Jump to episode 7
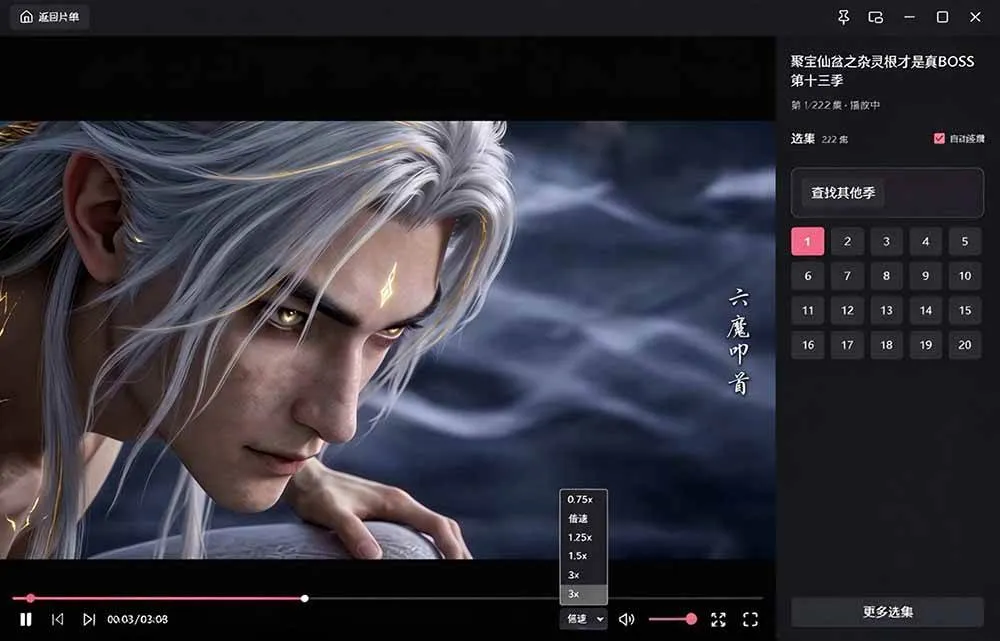Screen dimensions: 1000x641 point(847,276)
